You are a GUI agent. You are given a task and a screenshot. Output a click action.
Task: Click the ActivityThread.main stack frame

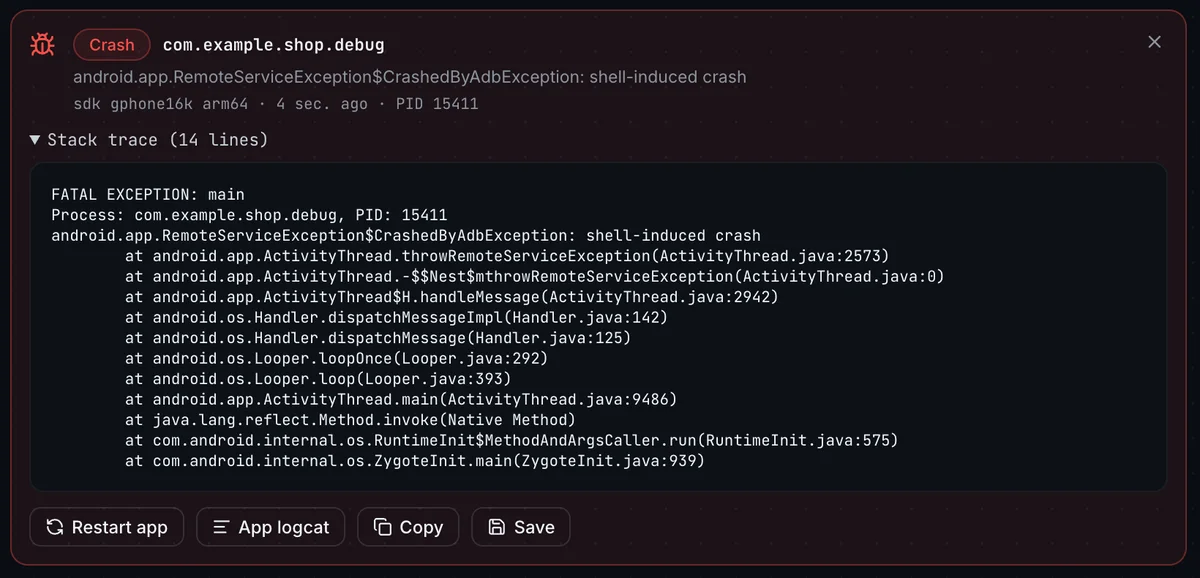point(401,400)
